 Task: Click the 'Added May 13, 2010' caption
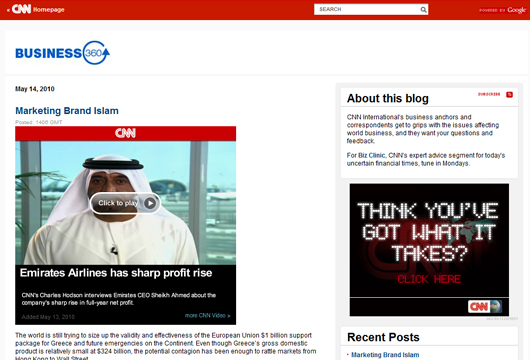click(x=48, y=317)
